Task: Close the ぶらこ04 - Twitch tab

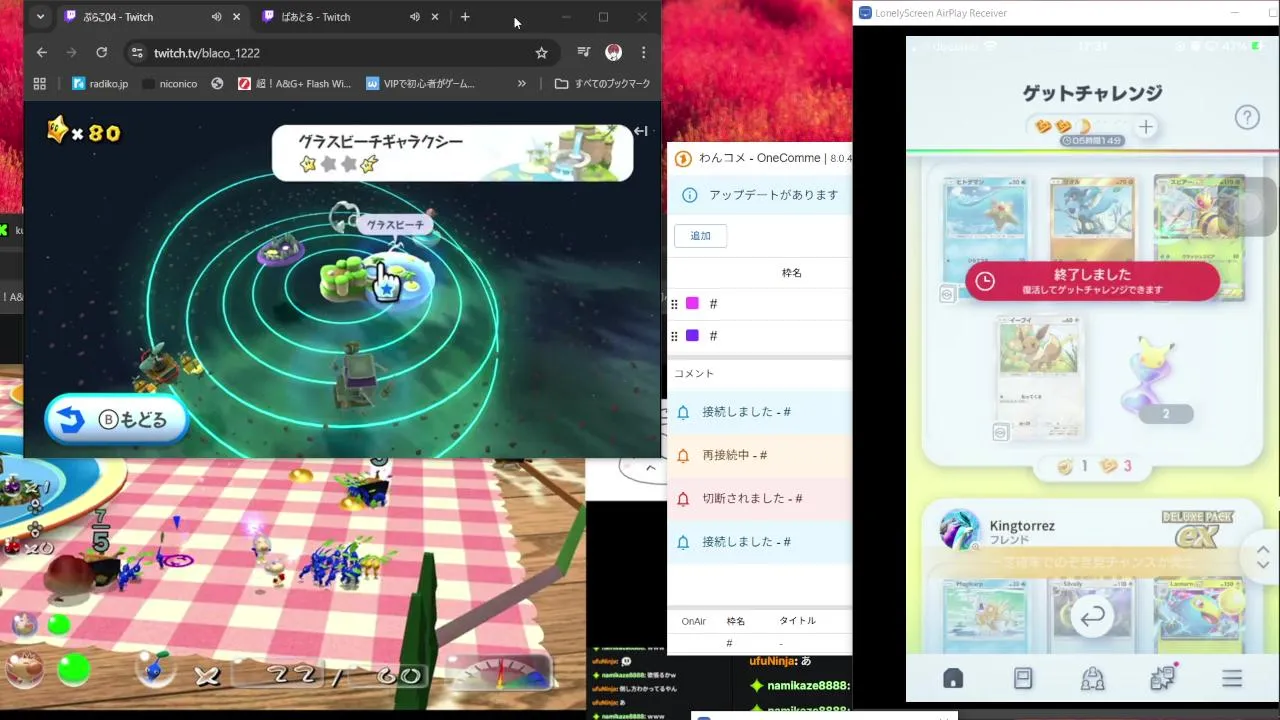Action: [236, 17]
